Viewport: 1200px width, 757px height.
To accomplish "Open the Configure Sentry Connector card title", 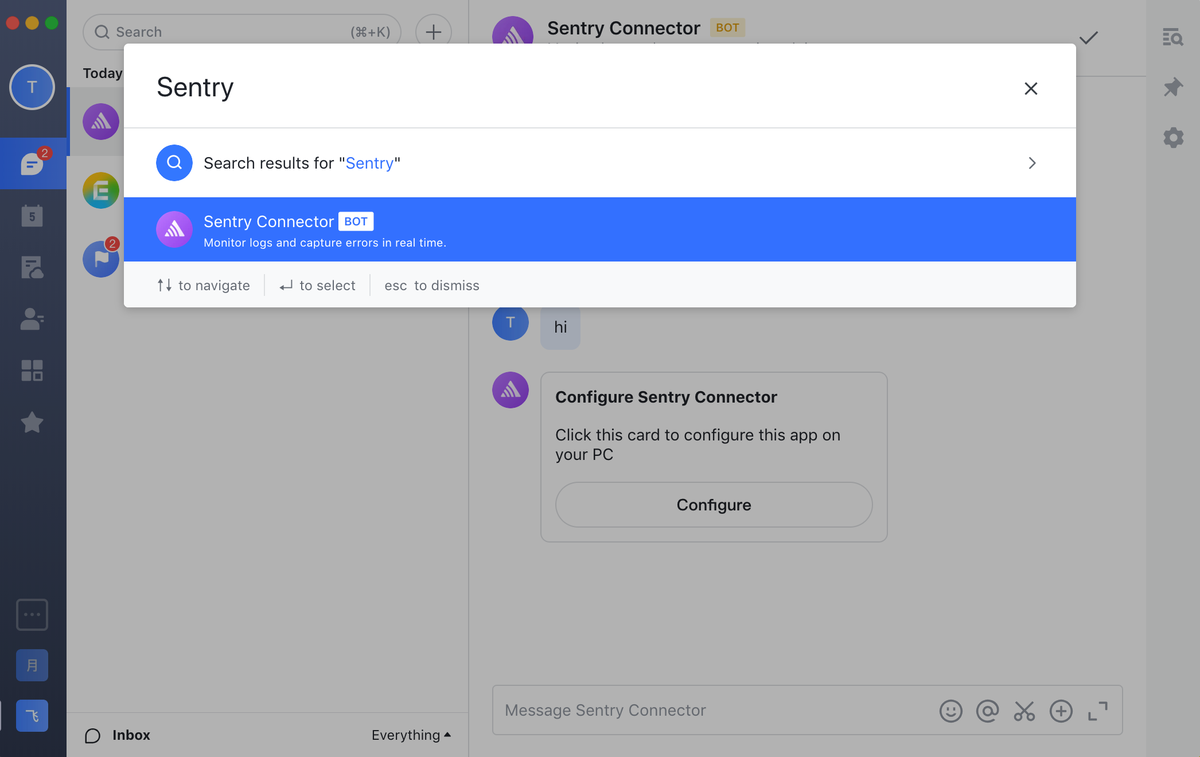I will pyautogui.click(x=666, y=397).
